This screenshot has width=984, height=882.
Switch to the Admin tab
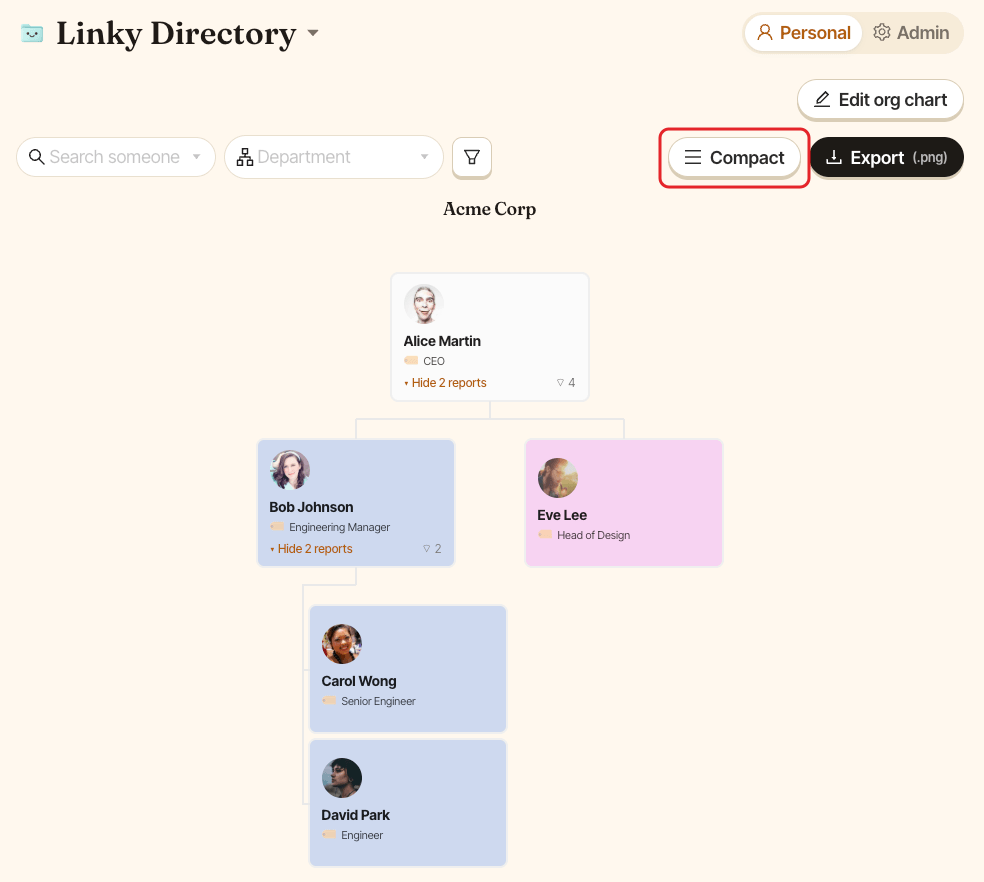(911, 33)
